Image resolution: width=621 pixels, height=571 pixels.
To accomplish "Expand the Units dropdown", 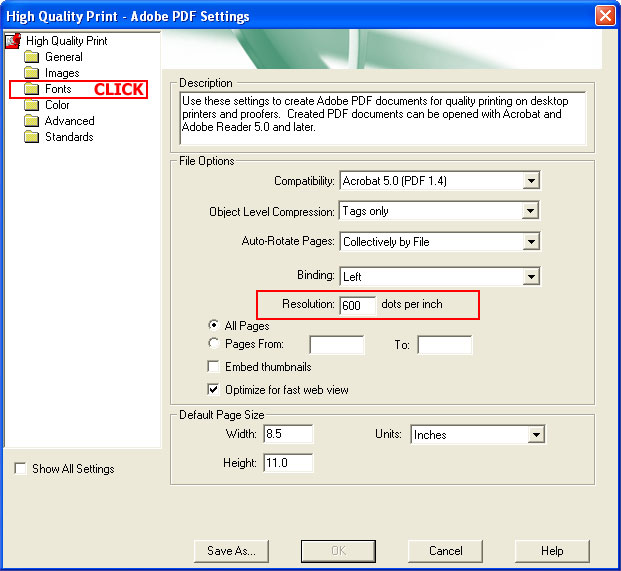I will click(536, 435).
